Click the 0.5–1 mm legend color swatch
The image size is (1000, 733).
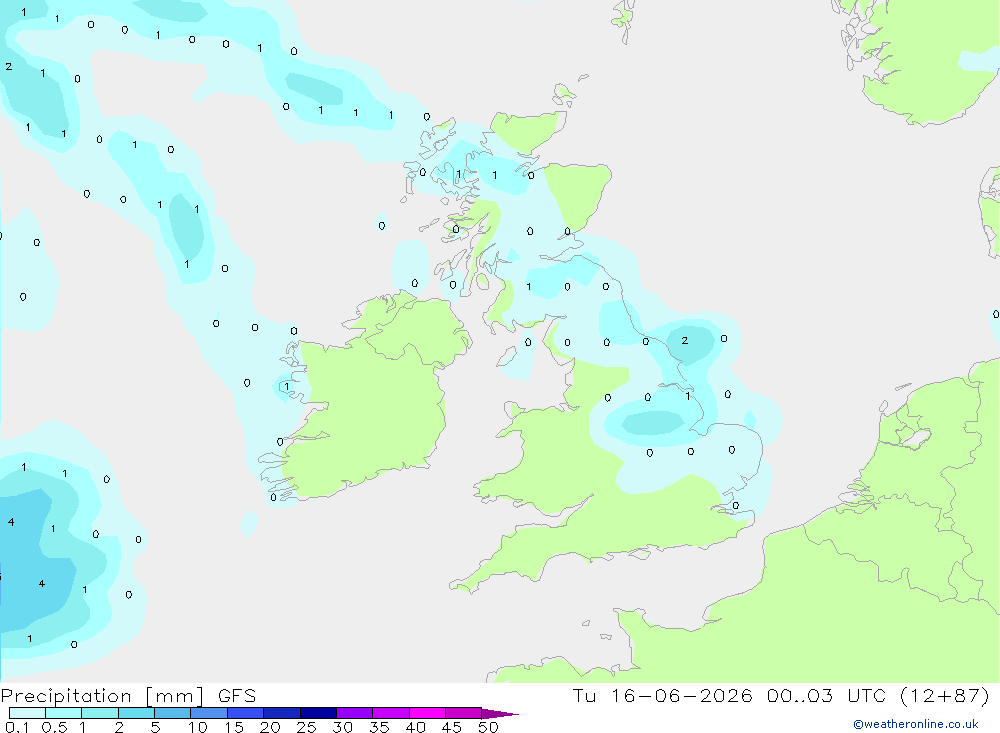[64, 713]
